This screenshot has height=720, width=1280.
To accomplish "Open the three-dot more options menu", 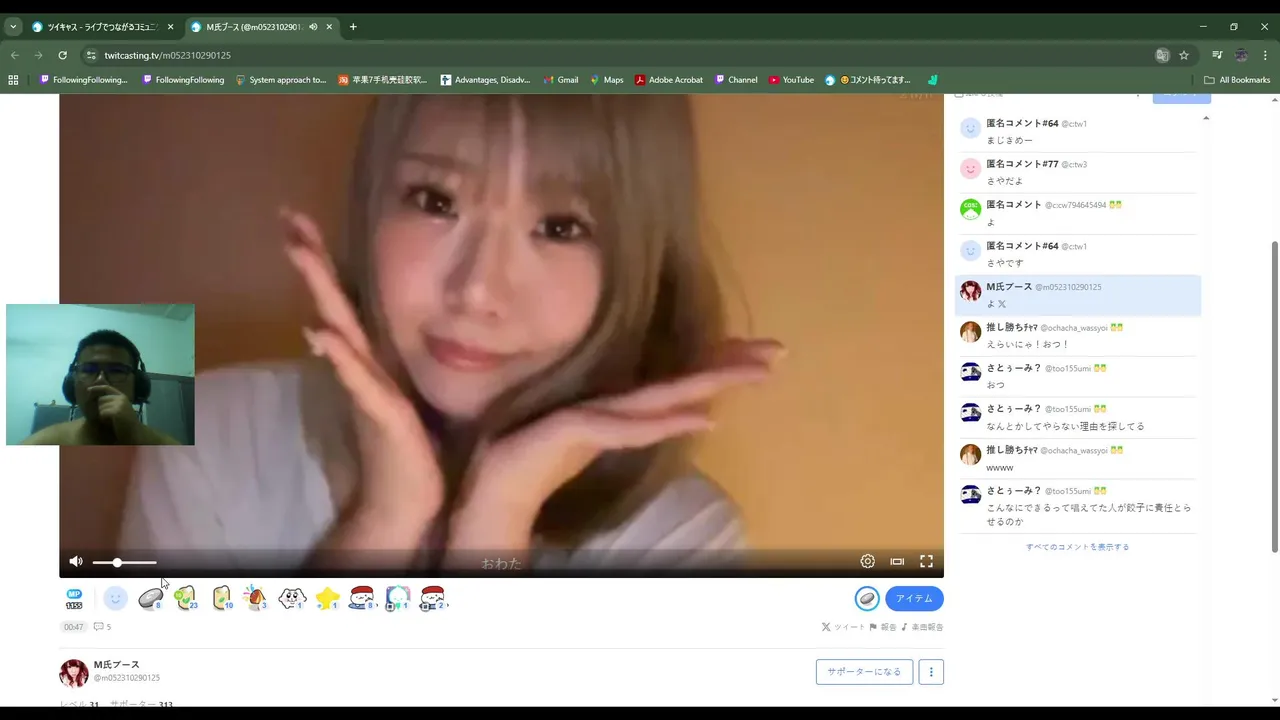I will (931, 672).
